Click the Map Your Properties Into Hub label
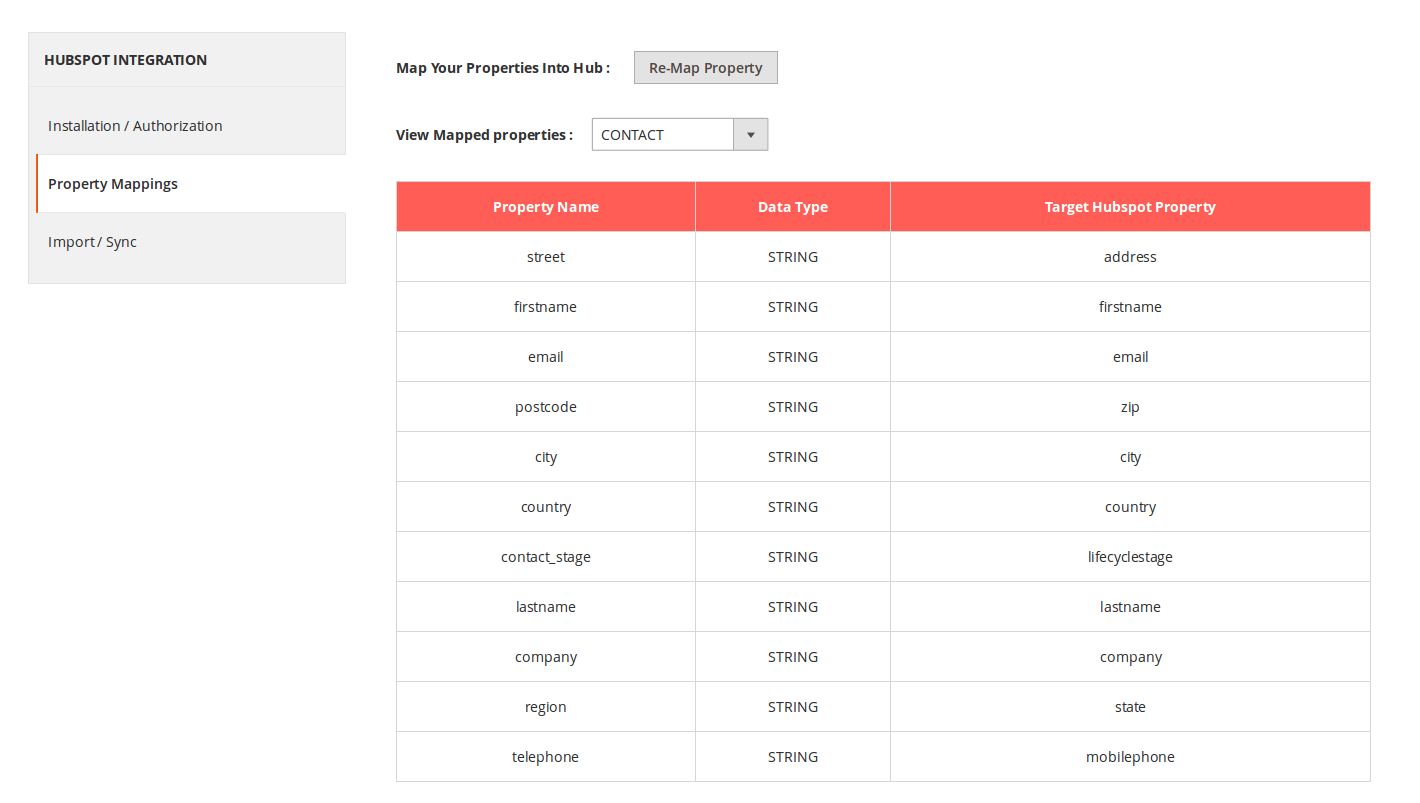This screenshot has width=1420, height=803. point(503,68)
